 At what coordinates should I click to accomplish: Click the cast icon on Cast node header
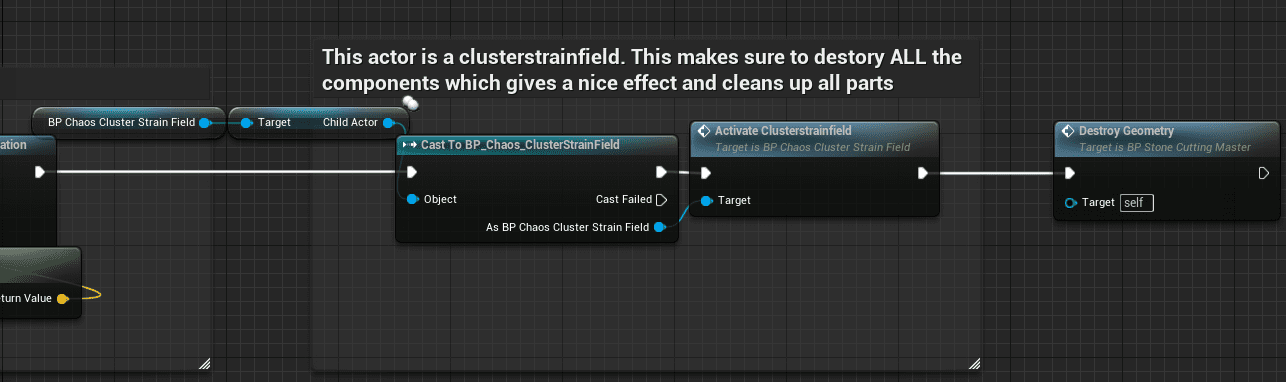coord(409,145)
